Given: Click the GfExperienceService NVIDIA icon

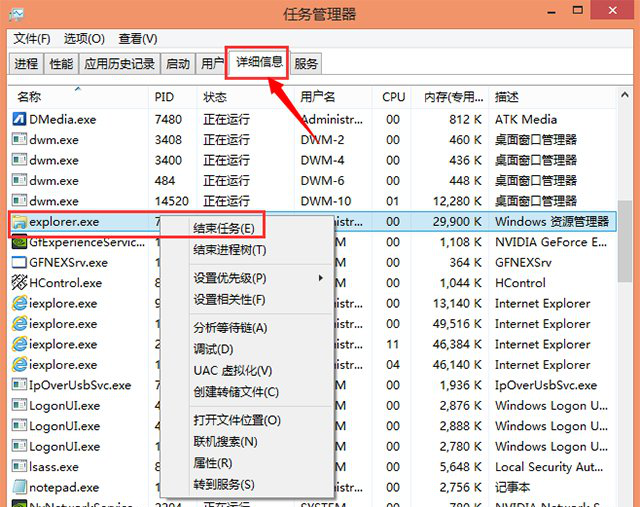Looking at the screenshot, I should [19, 242].
